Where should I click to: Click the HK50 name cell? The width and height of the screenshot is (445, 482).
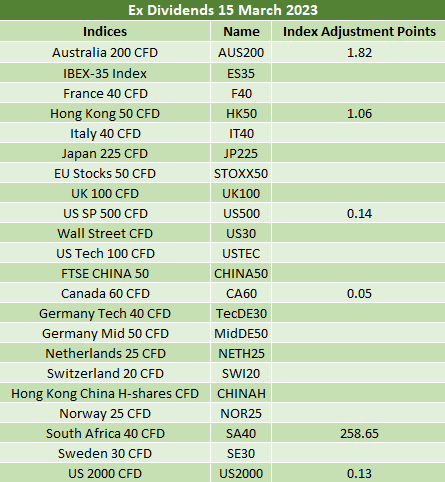point(241,113)
